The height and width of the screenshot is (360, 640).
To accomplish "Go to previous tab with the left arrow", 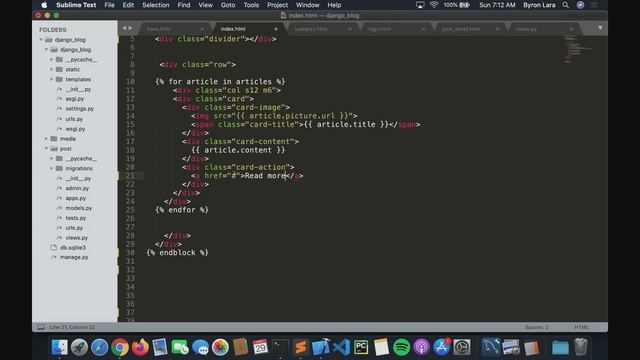I will click(124, 28).
